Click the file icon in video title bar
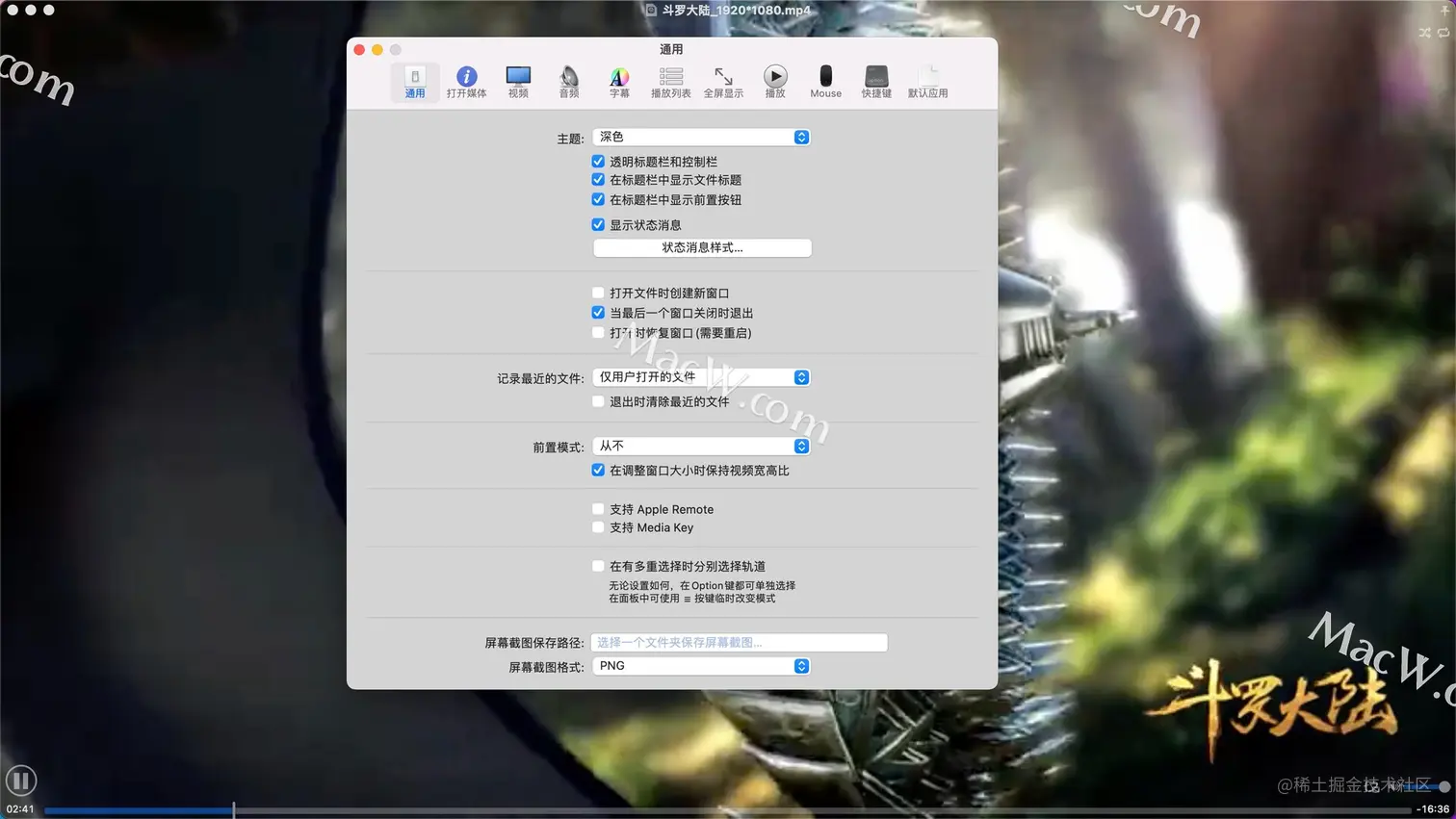The image size is (1456, 819). (651, 11)
